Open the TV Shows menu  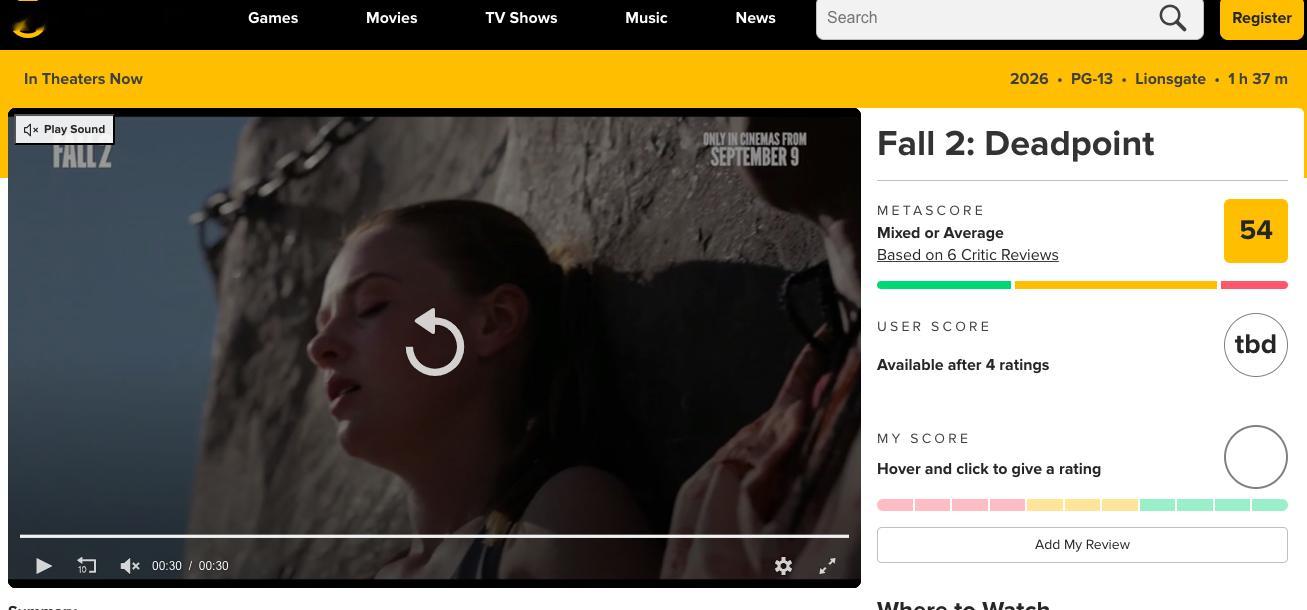521,18
